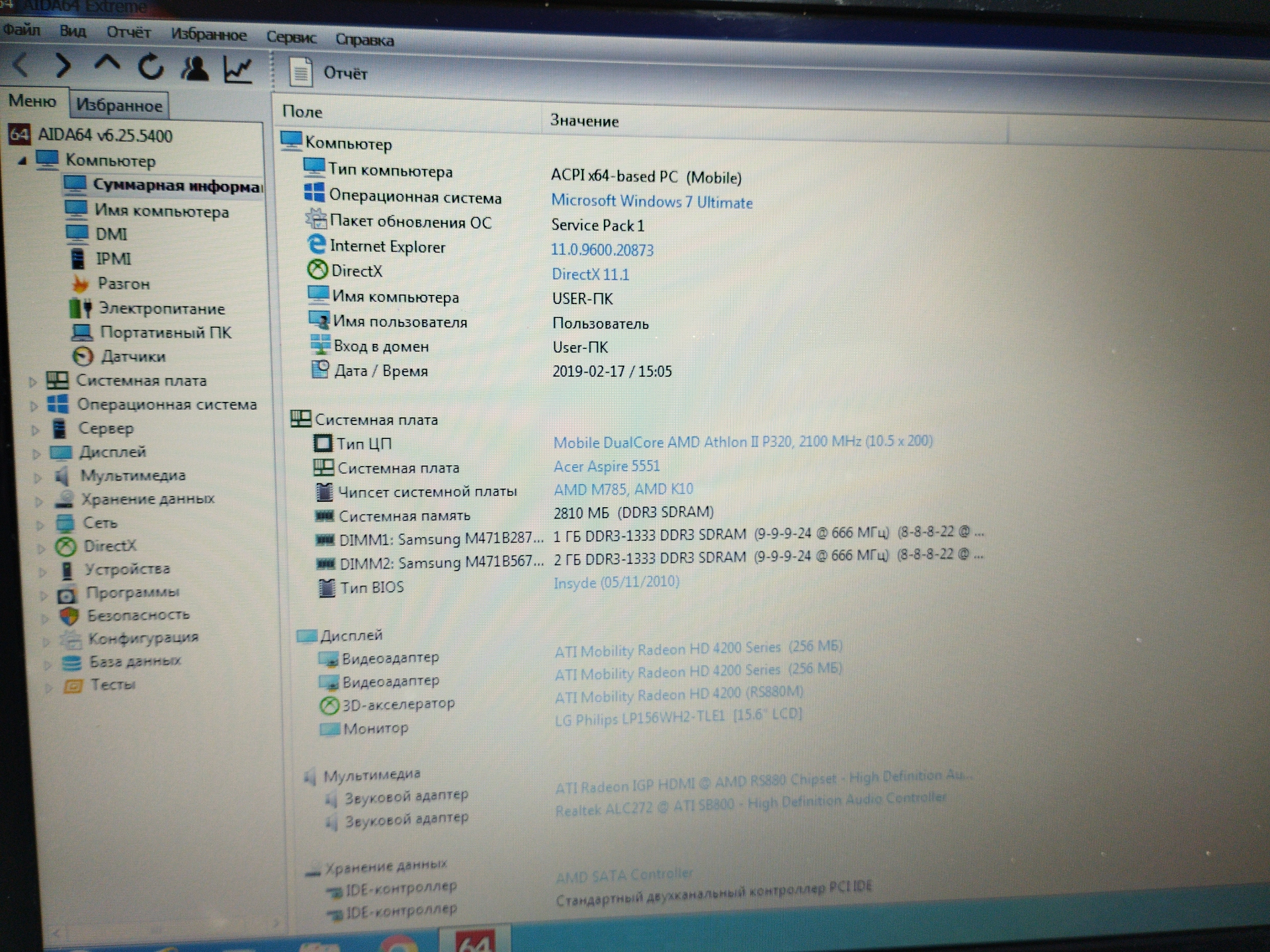The width and height of the screenshot is (1270, 952).
Task: Open ATI Mobility Radeon HD 4200 (RS880M) link
Action: 679,695
